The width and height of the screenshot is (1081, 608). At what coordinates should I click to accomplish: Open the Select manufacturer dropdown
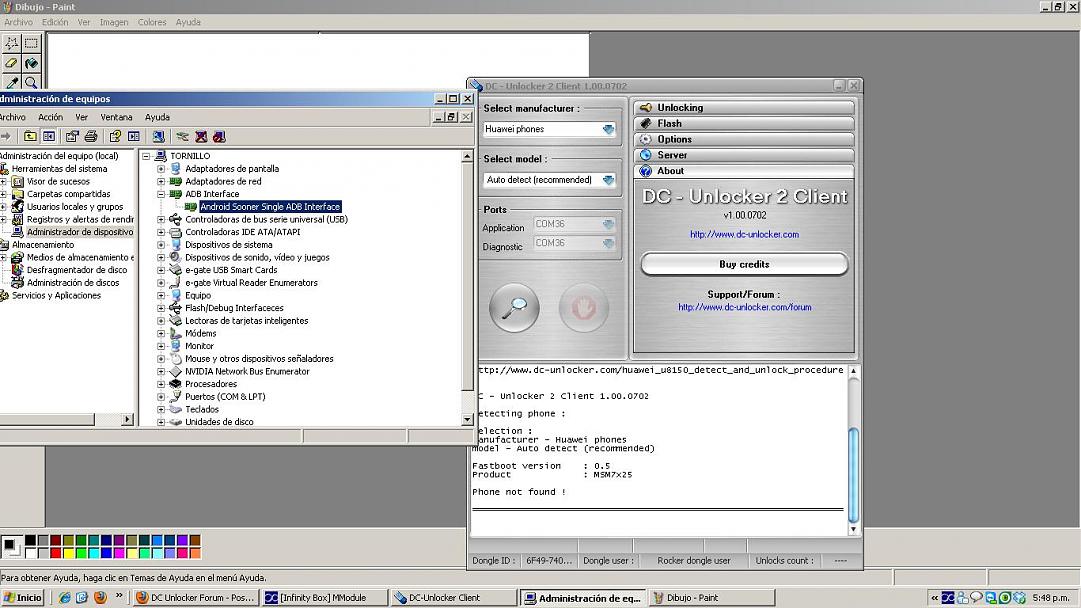608,129
